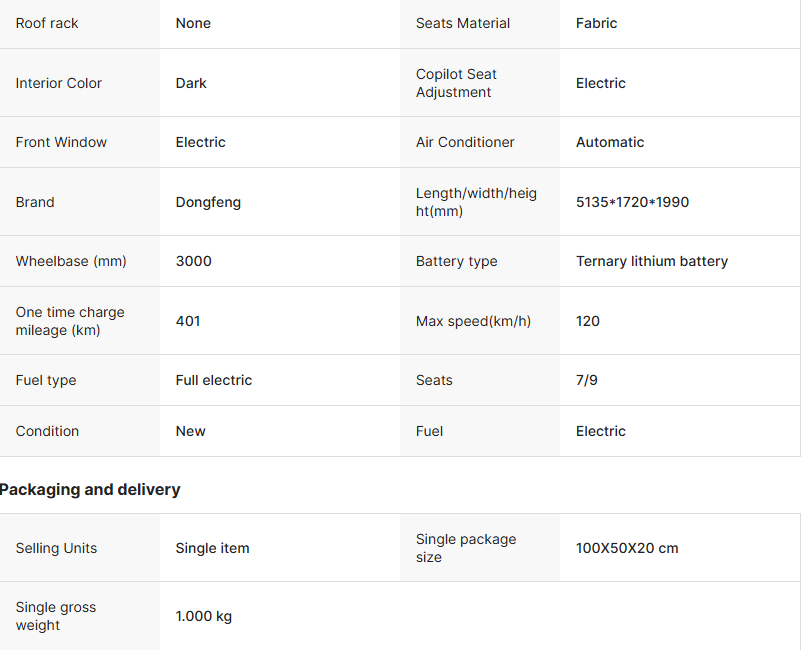Select the 'Air Conditioner' label
Screen dimensions: 803x650
click(465, 142)
